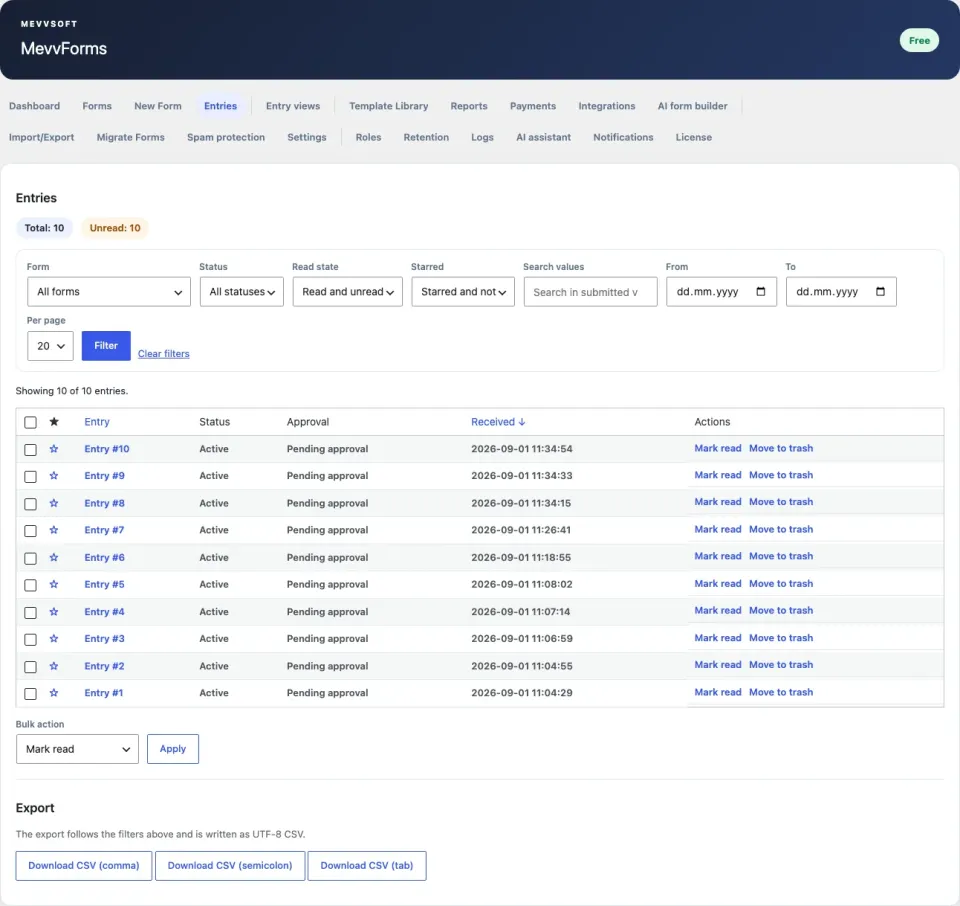960x906 pixels.
Task: Star Entry #9
Action: click(54, 476)
